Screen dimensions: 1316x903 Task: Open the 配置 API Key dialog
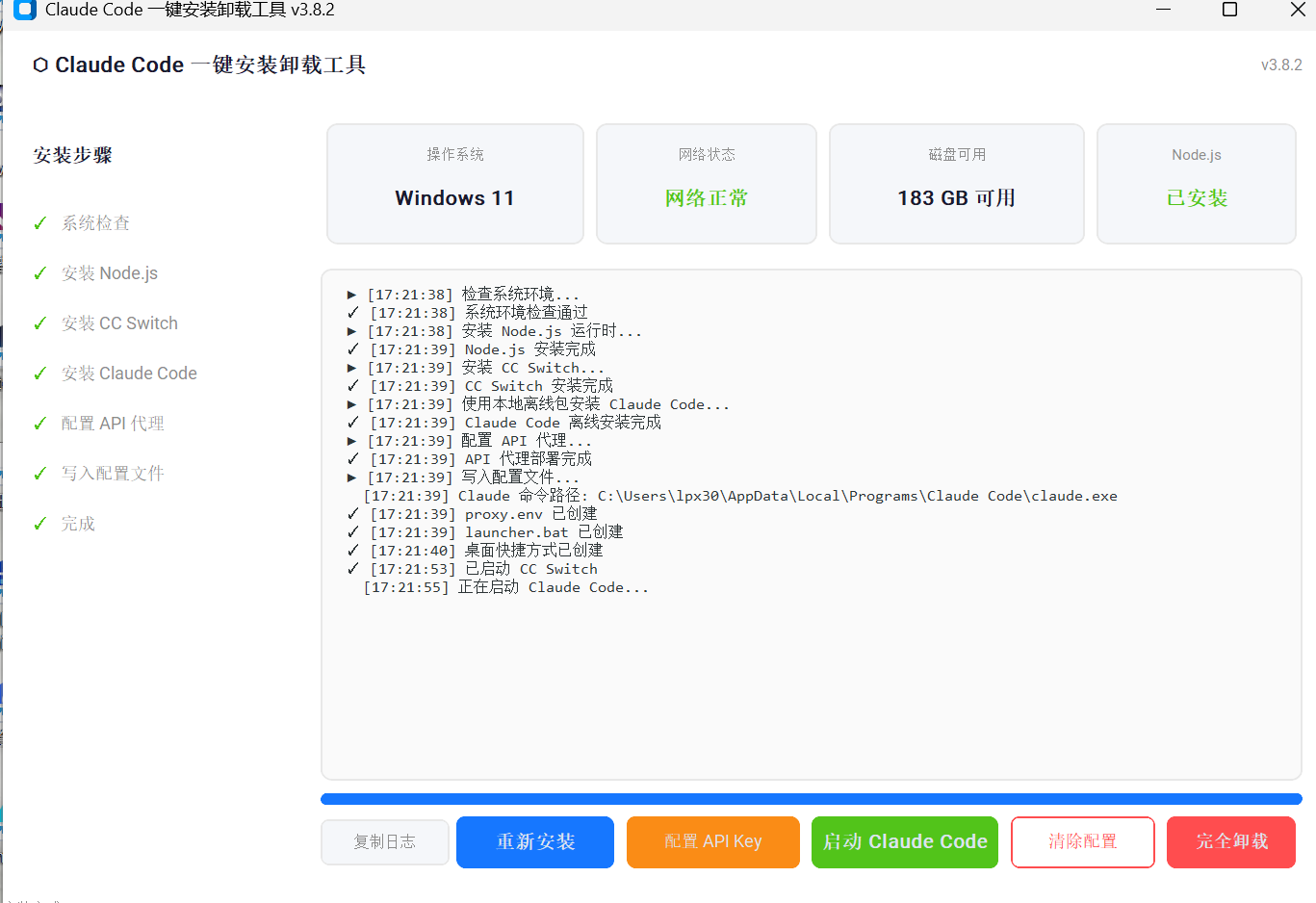pyautogui.click(x=713, y=842)
